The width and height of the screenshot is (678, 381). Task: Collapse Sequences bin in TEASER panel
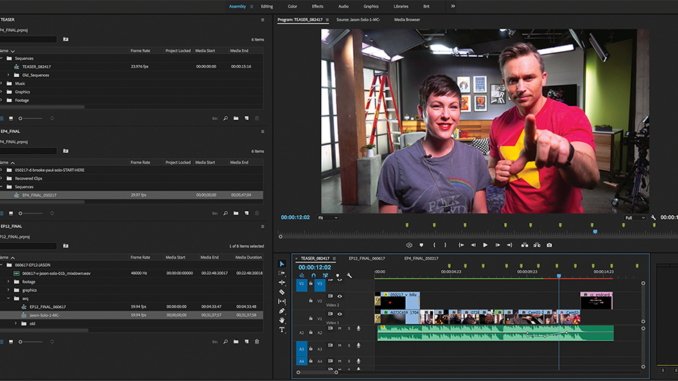(1, 58)
